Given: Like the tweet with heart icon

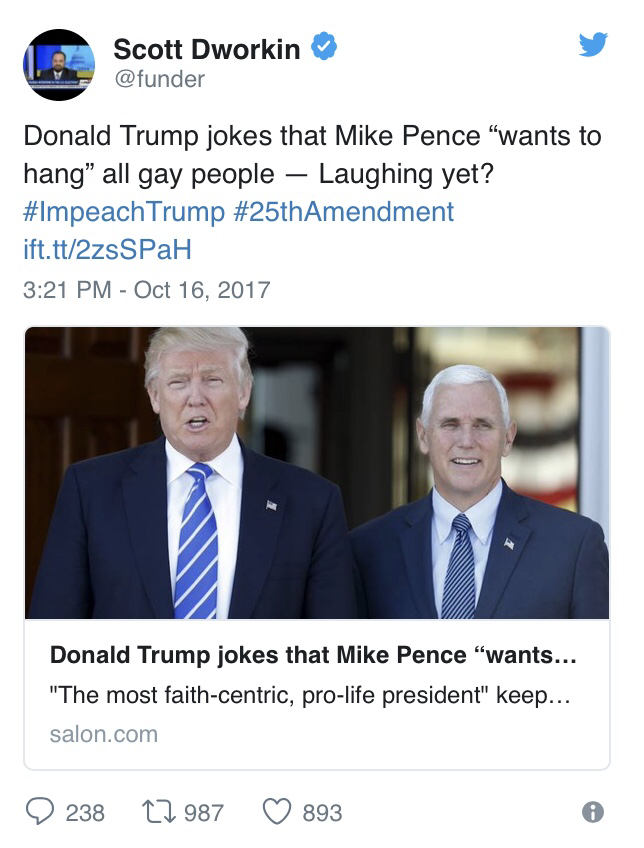Looking at the screenshot, I should point(277,812).
